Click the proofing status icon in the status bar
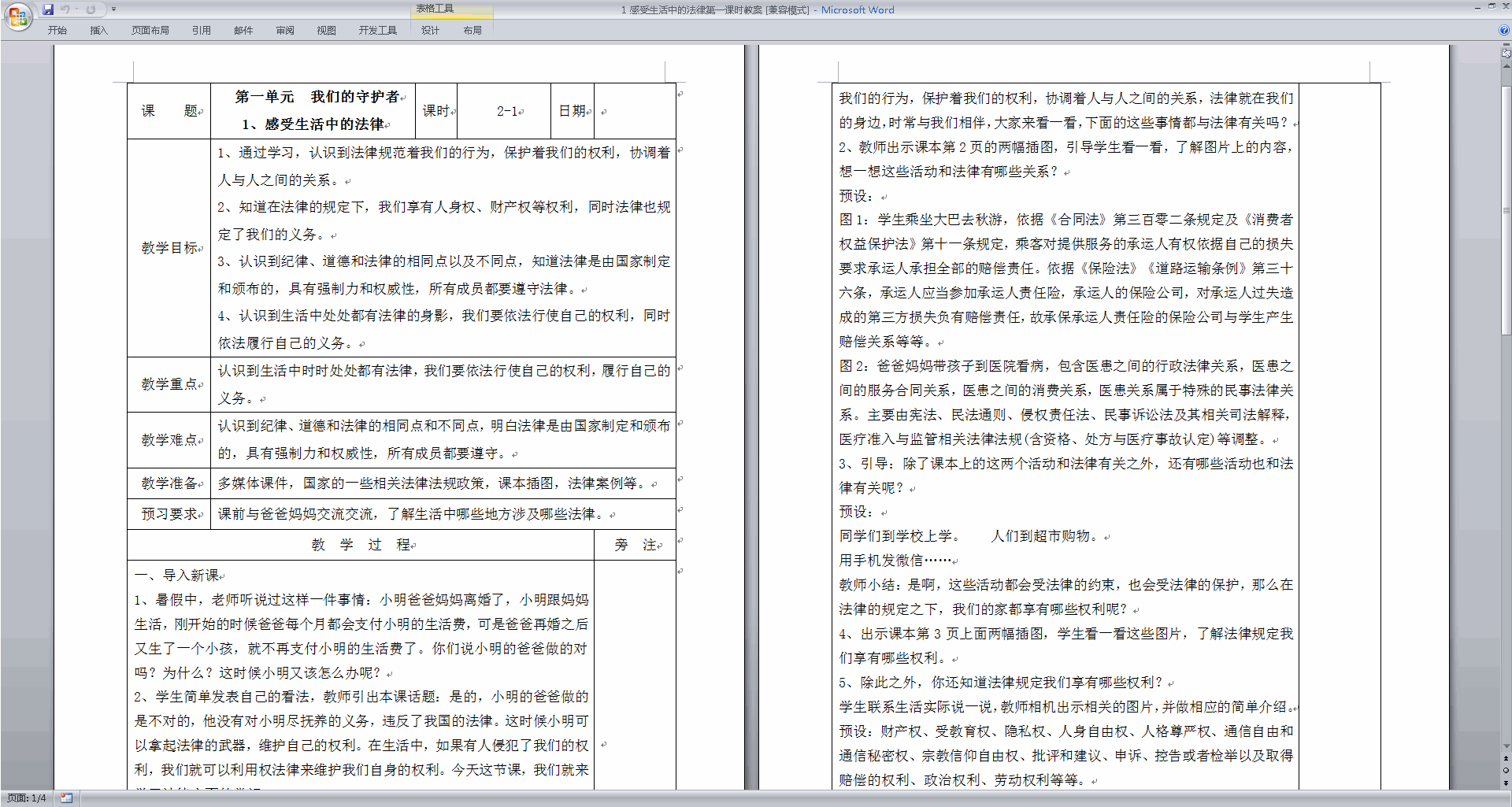The height and width of the screenshot is (807, 1512). [67, 798]
